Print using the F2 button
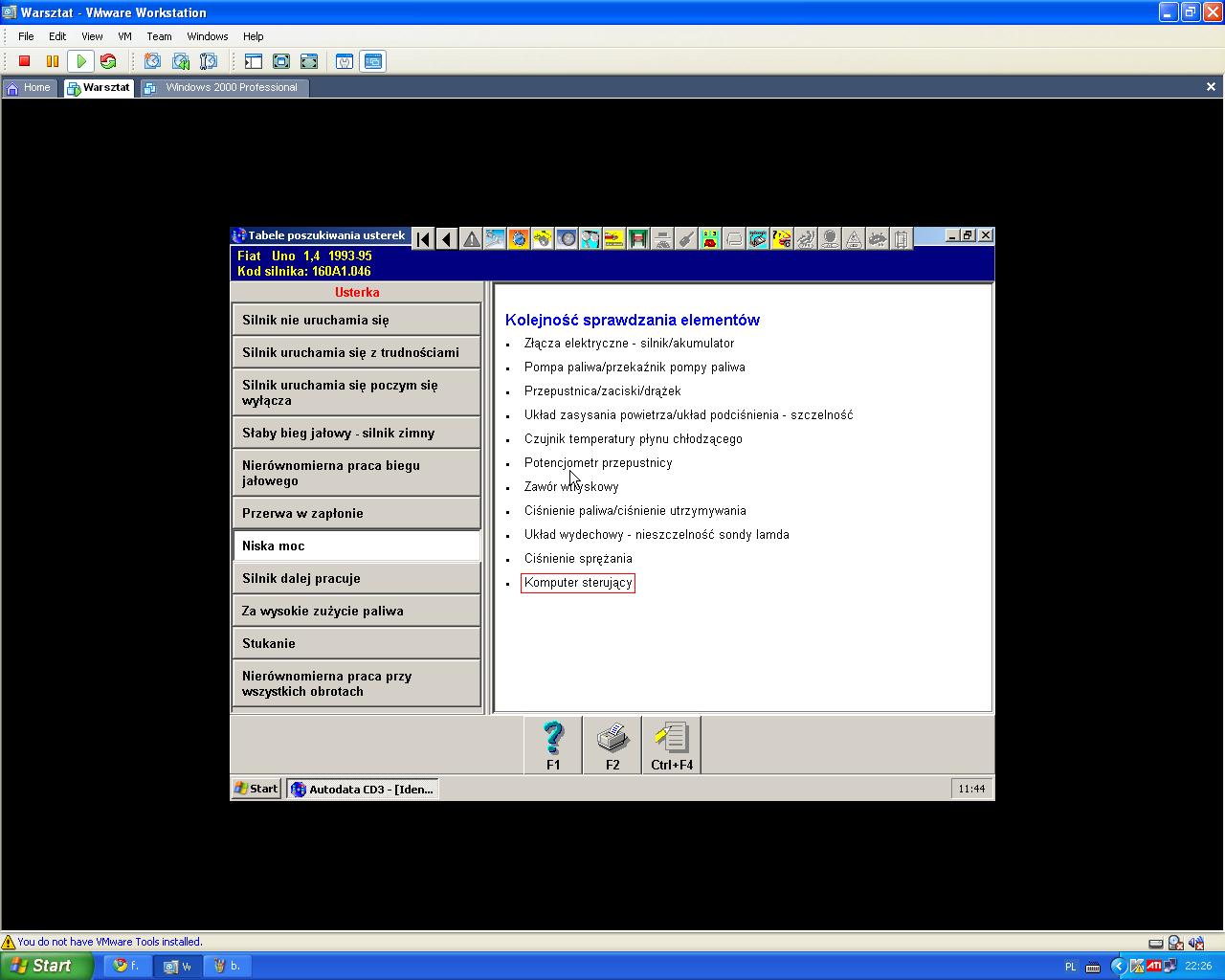1225x980 pixels. click(x=612, y=745)
